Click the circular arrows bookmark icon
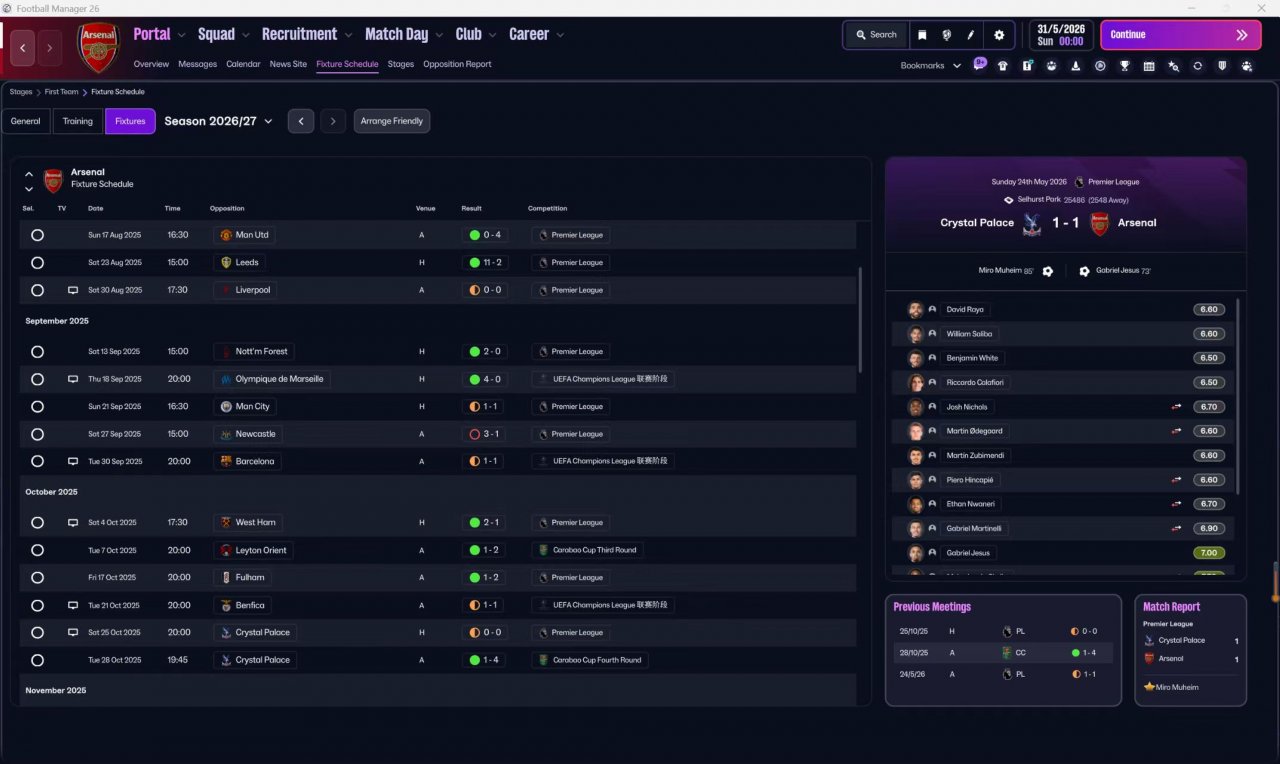This screenshot has width=1280, height=764. [1197, 66]
